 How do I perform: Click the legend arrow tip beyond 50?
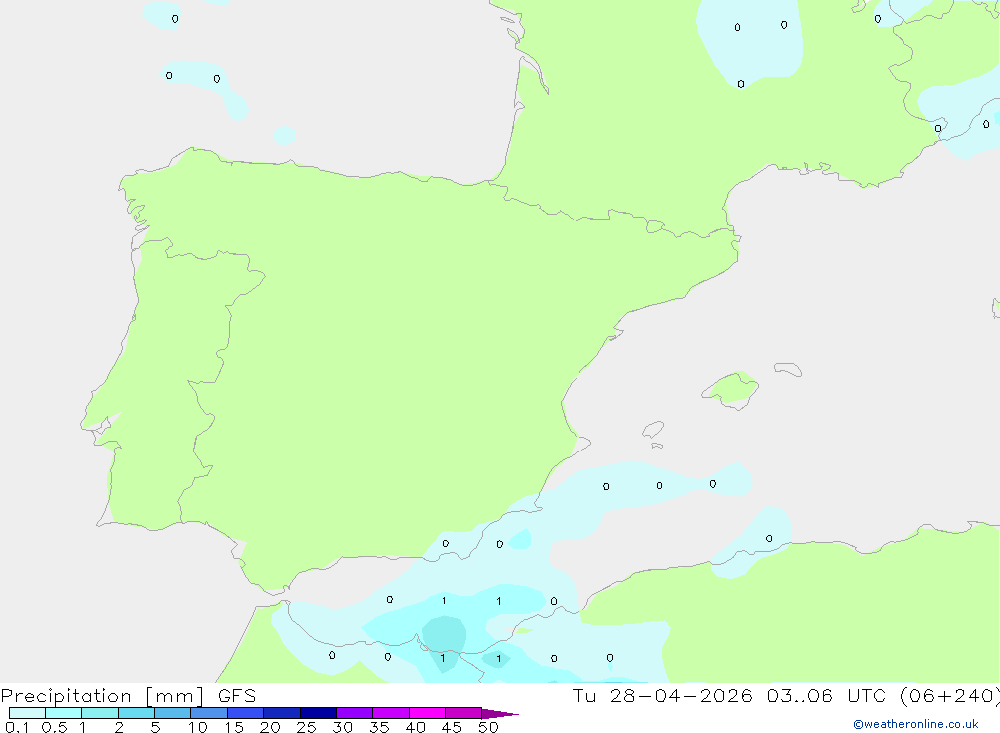[x=500, y=714]
